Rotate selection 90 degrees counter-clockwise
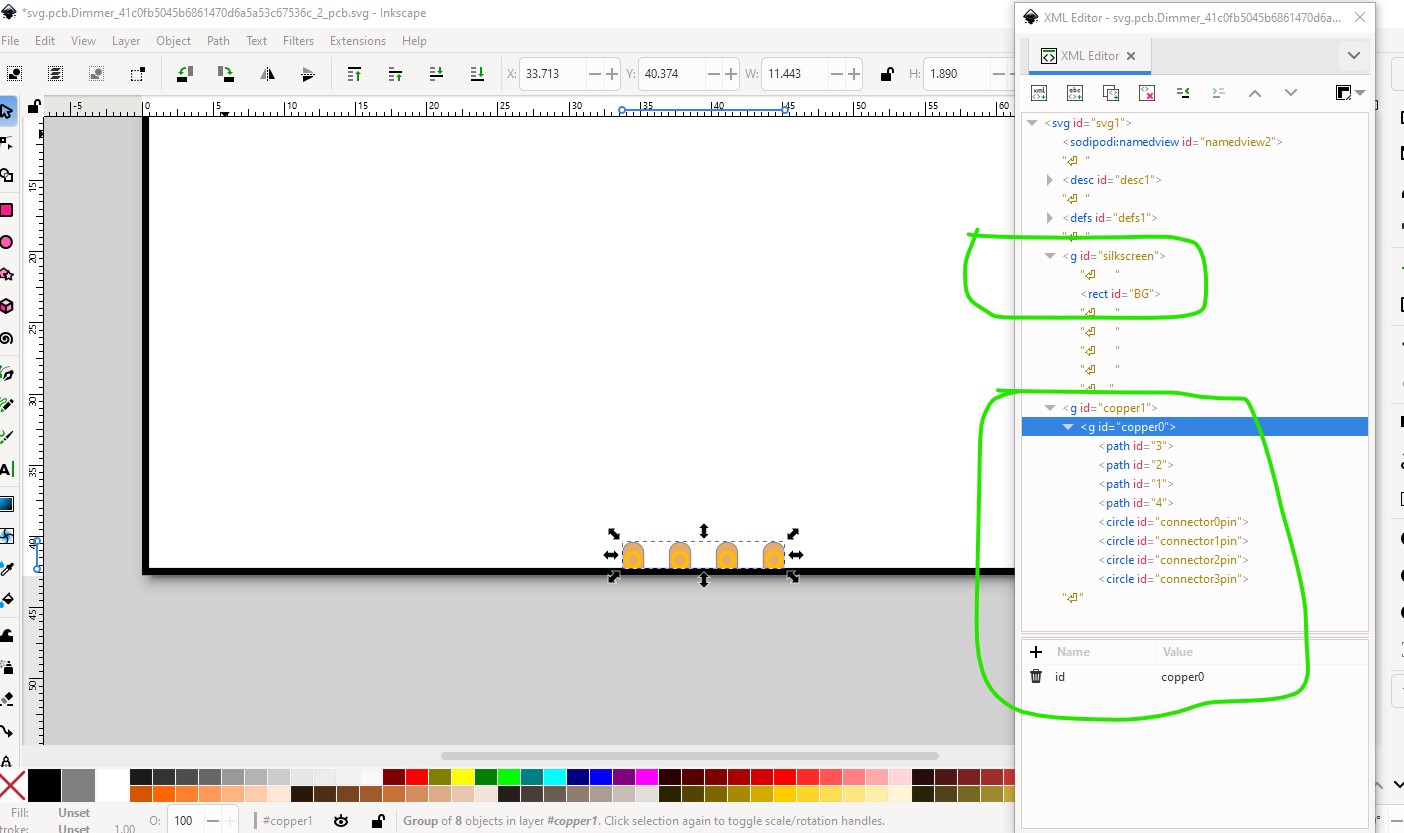Image resolution: width=1404 pixels, height=833 pixels. 184,73
